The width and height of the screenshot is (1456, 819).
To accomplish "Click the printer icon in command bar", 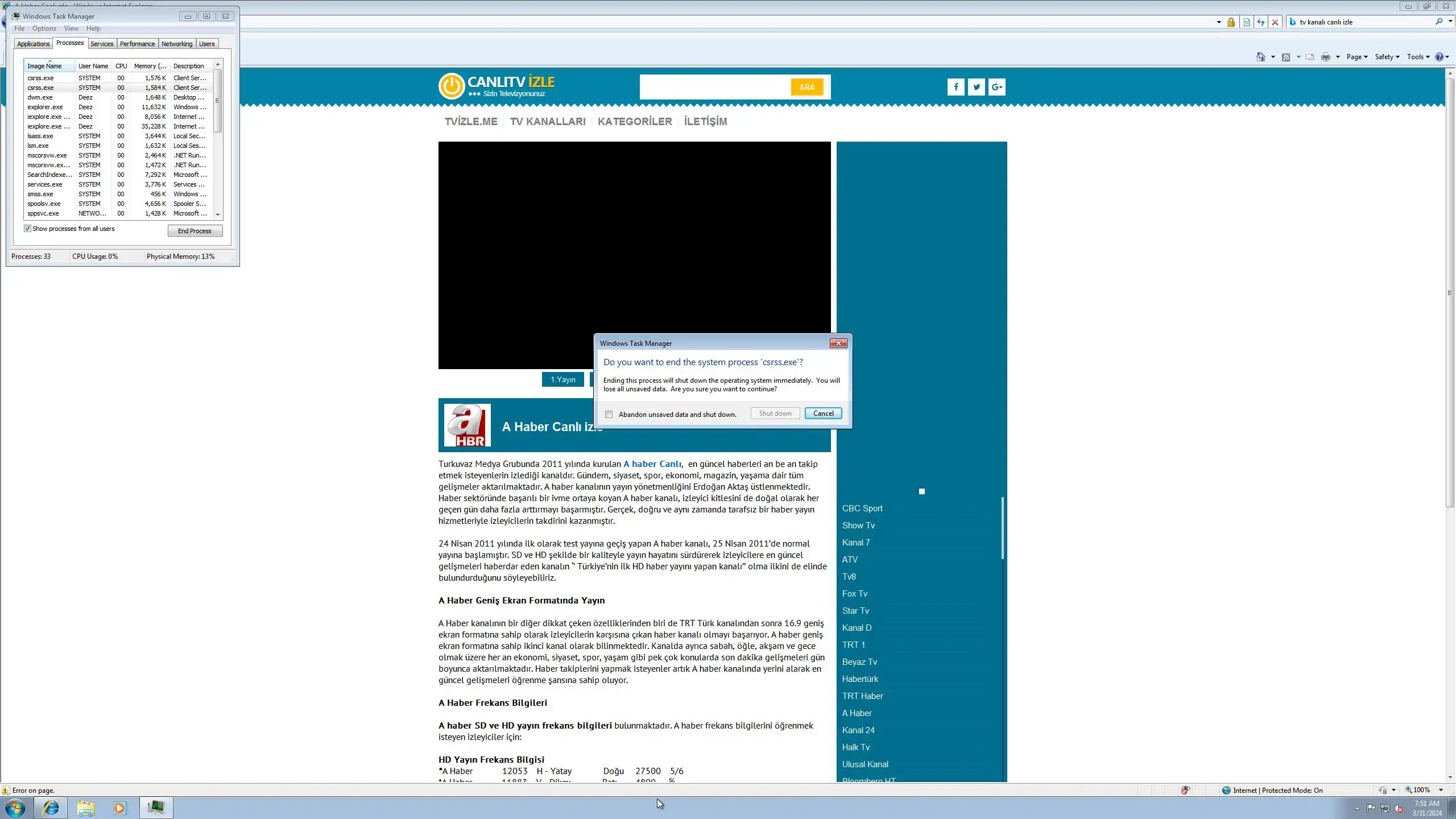I will (1326, 57).
